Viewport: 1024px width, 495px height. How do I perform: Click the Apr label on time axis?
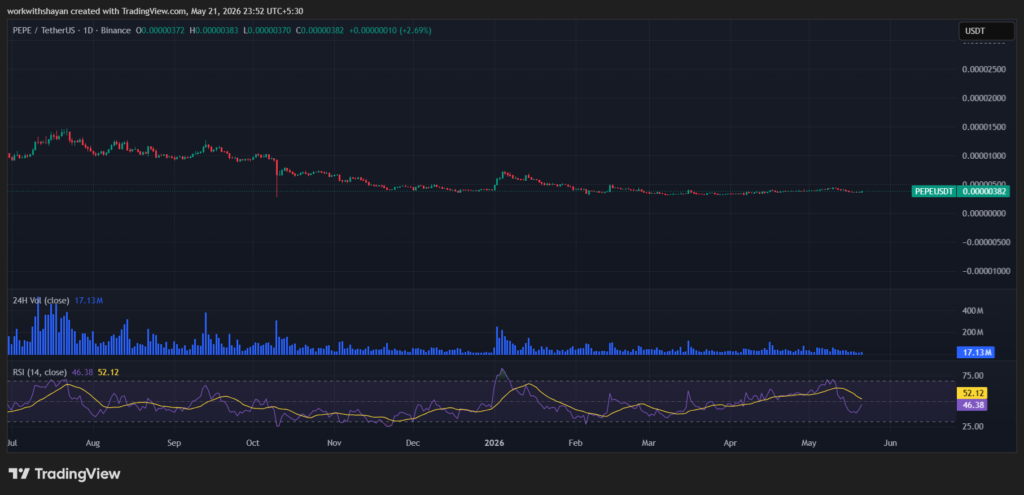[730, 443]
